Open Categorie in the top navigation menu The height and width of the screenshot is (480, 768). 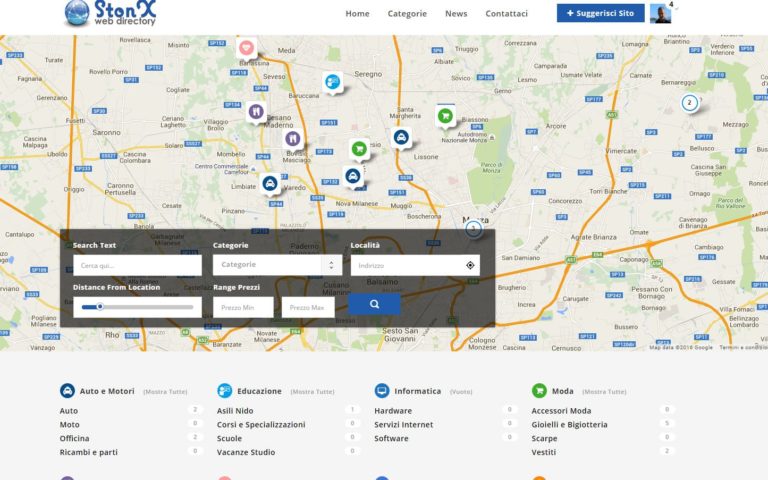pyautogui.click(x=407, y=14)
